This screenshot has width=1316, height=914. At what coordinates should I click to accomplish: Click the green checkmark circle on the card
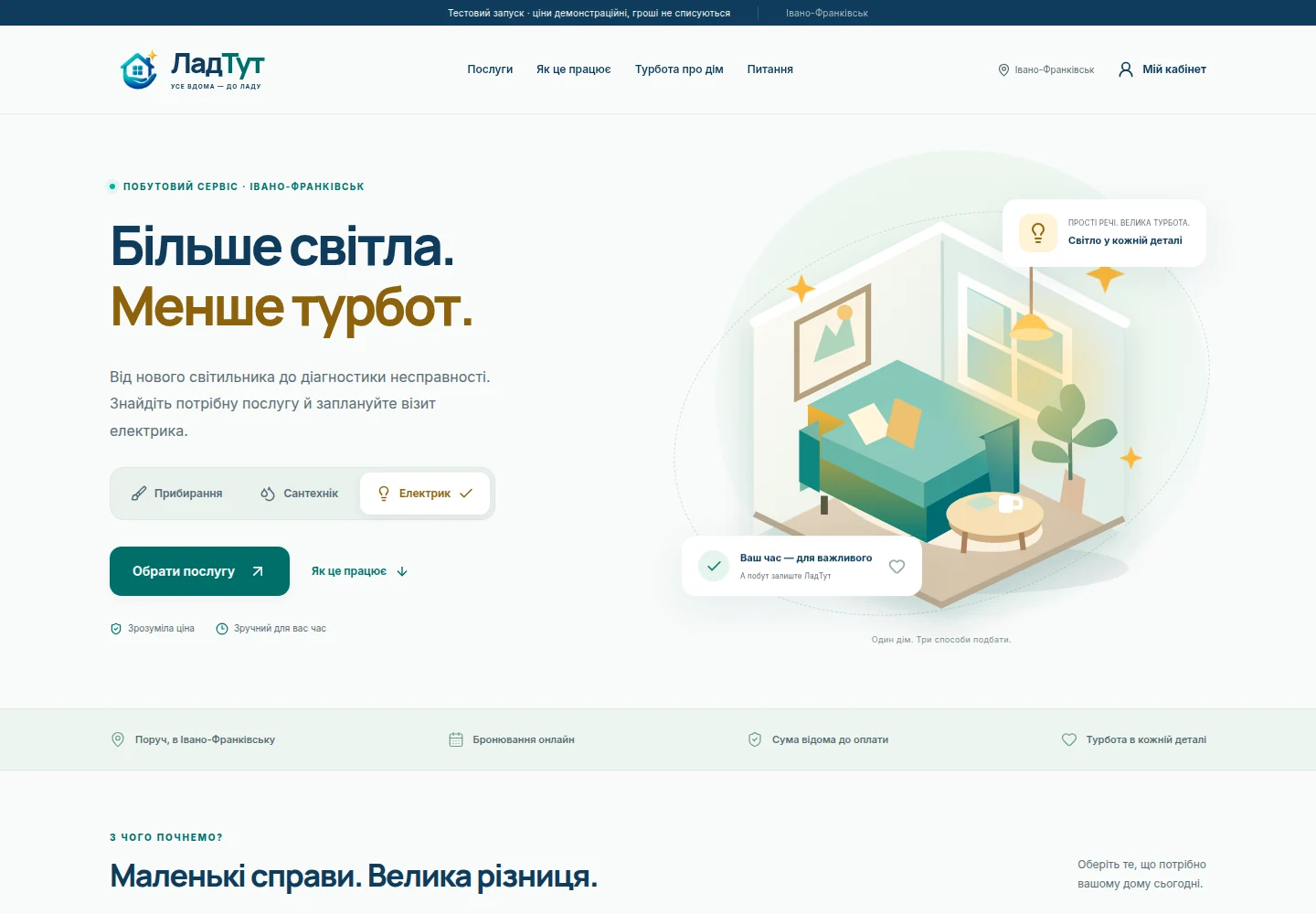[714, 566]
